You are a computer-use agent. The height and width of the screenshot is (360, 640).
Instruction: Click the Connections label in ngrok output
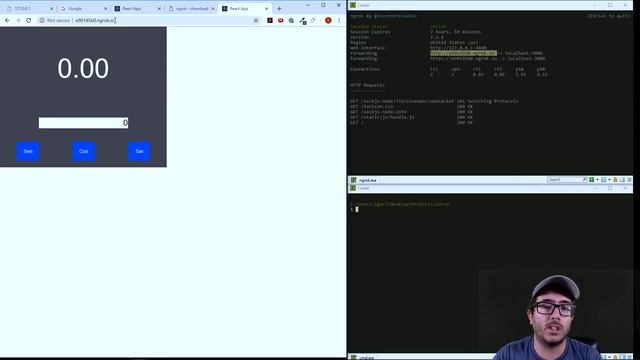pos(365,69)
